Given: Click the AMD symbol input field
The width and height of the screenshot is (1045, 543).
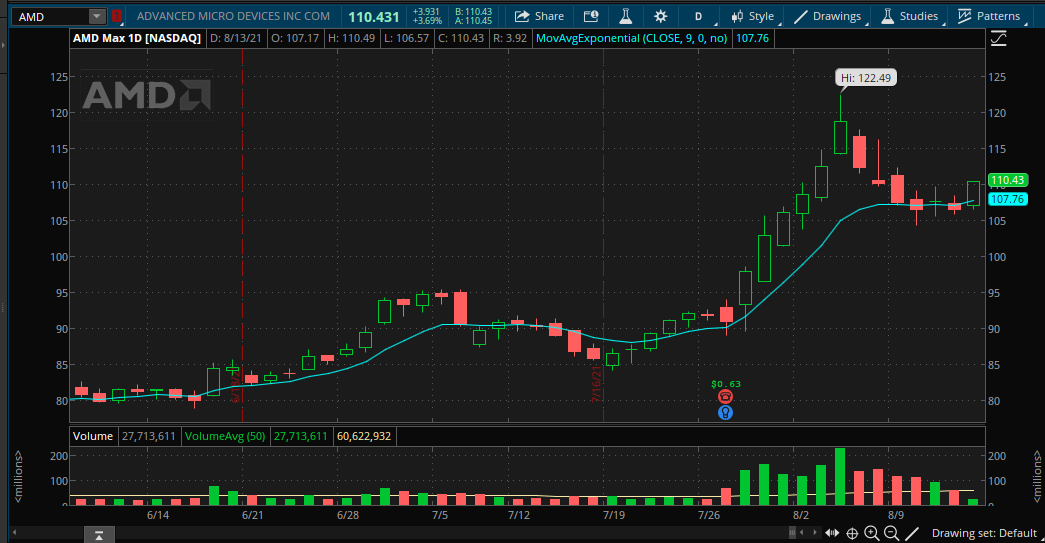Looking at the screenshot, I should (52, 16).
